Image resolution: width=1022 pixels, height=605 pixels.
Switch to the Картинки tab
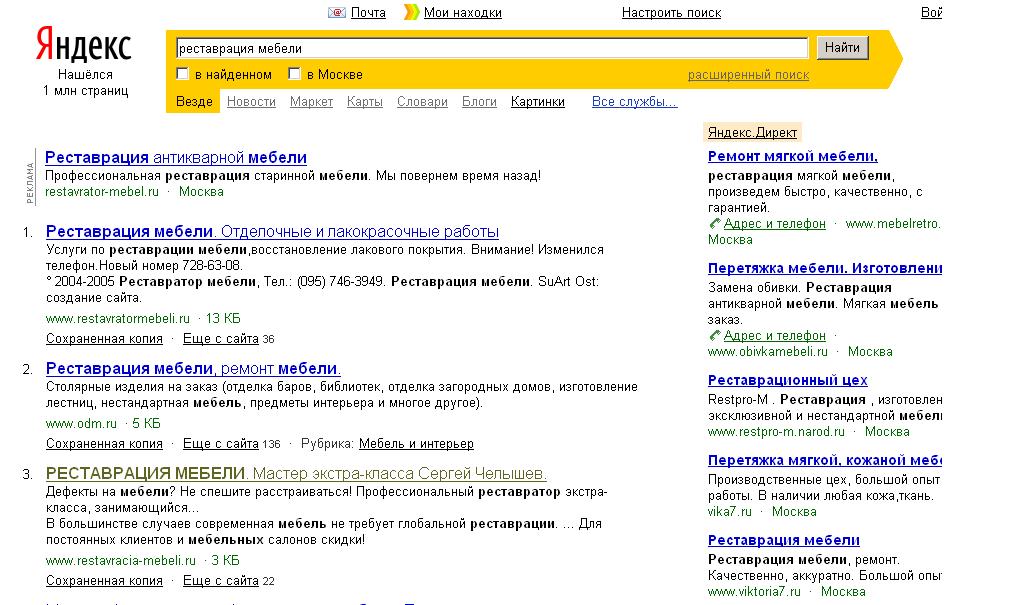pos(537,102)
